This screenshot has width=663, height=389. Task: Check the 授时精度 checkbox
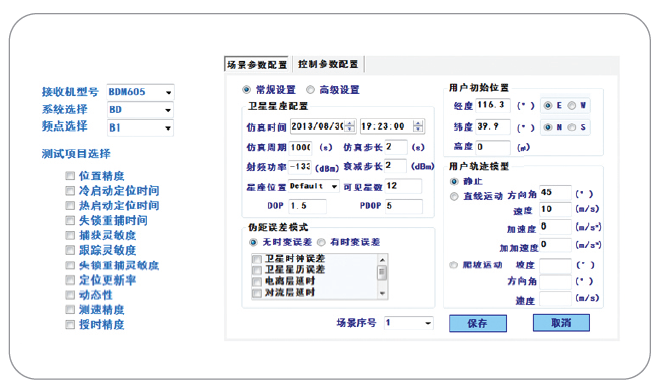70,325
